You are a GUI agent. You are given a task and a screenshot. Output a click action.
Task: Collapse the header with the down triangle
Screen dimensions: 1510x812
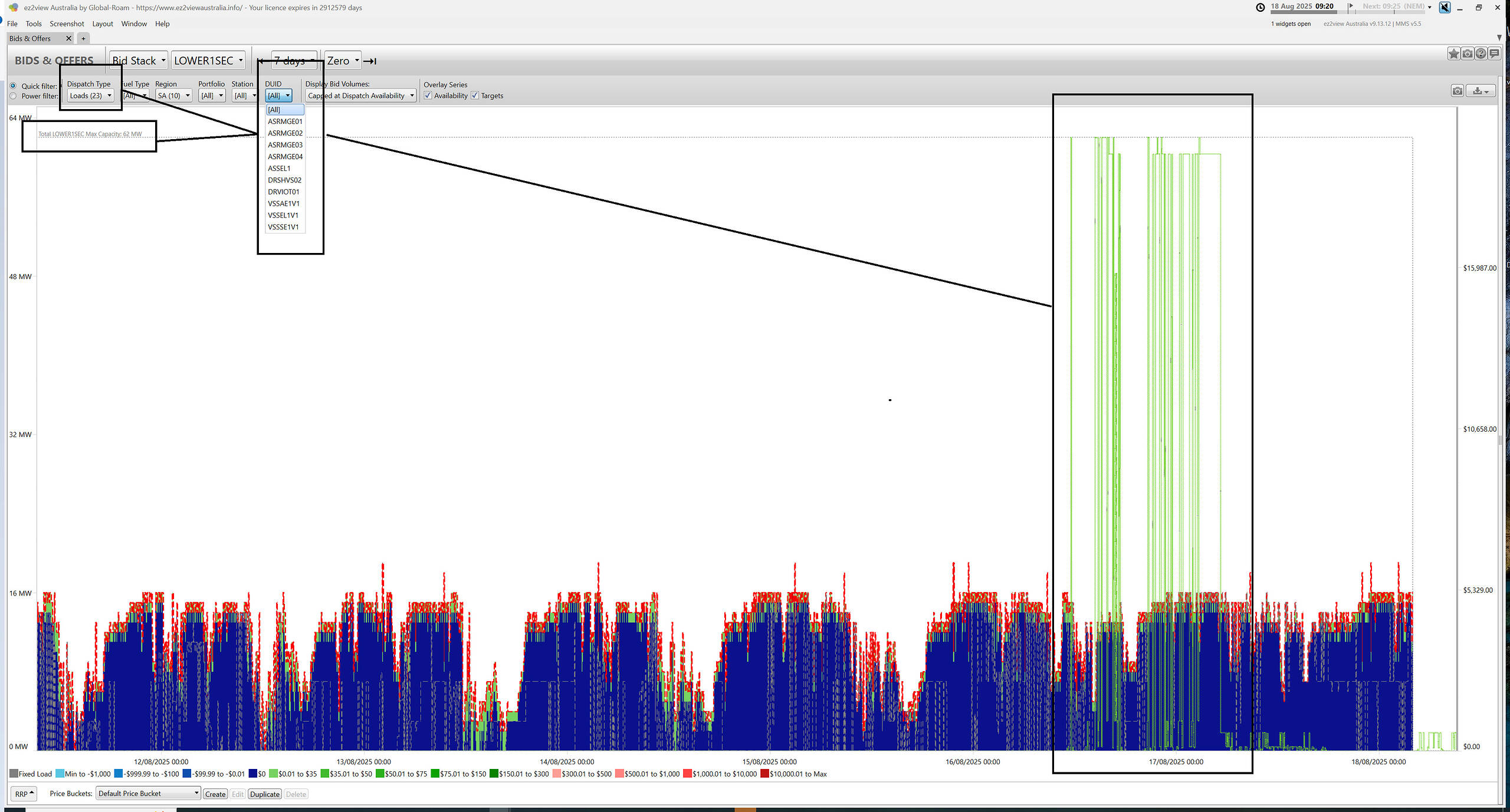point(1499,38)
